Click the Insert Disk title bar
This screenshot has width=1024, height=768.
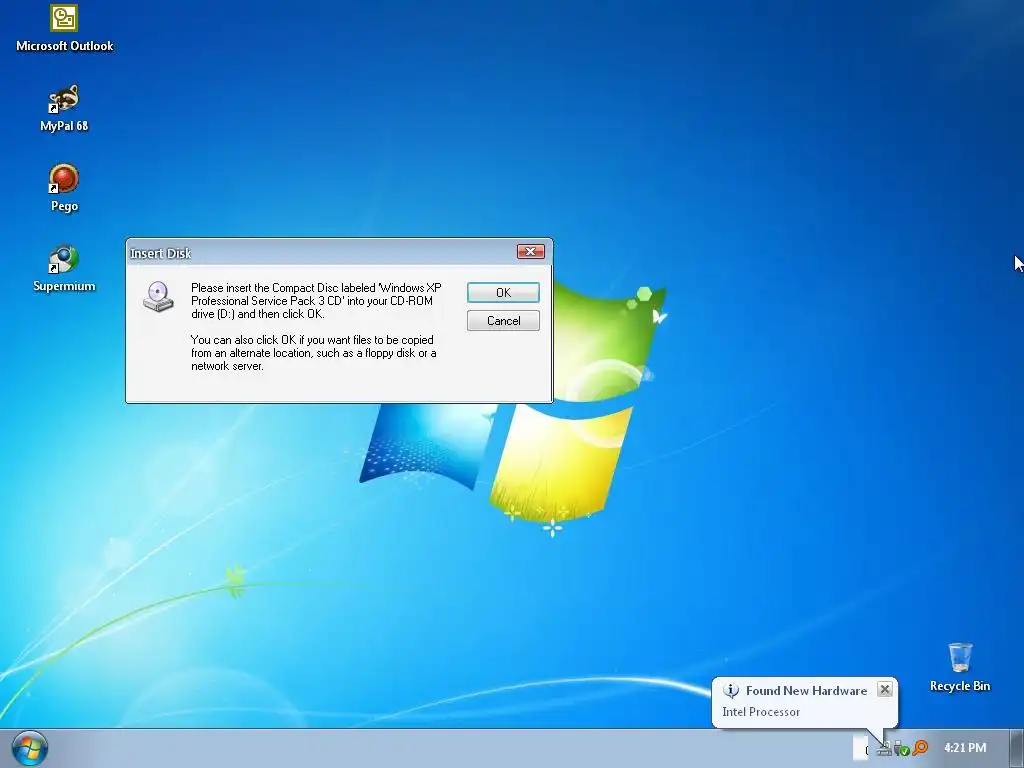click(x=339, y=253)
